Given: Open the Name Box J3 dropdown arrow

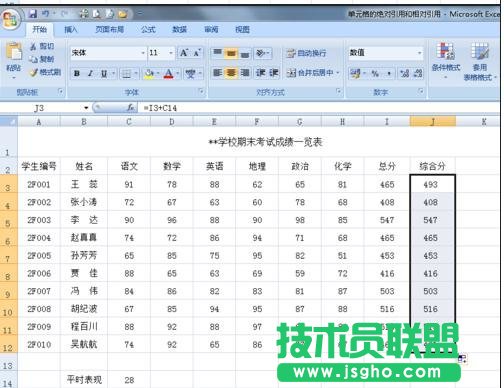Looking at the screenshot, I should pyautogui.click(x=86, y=108).
